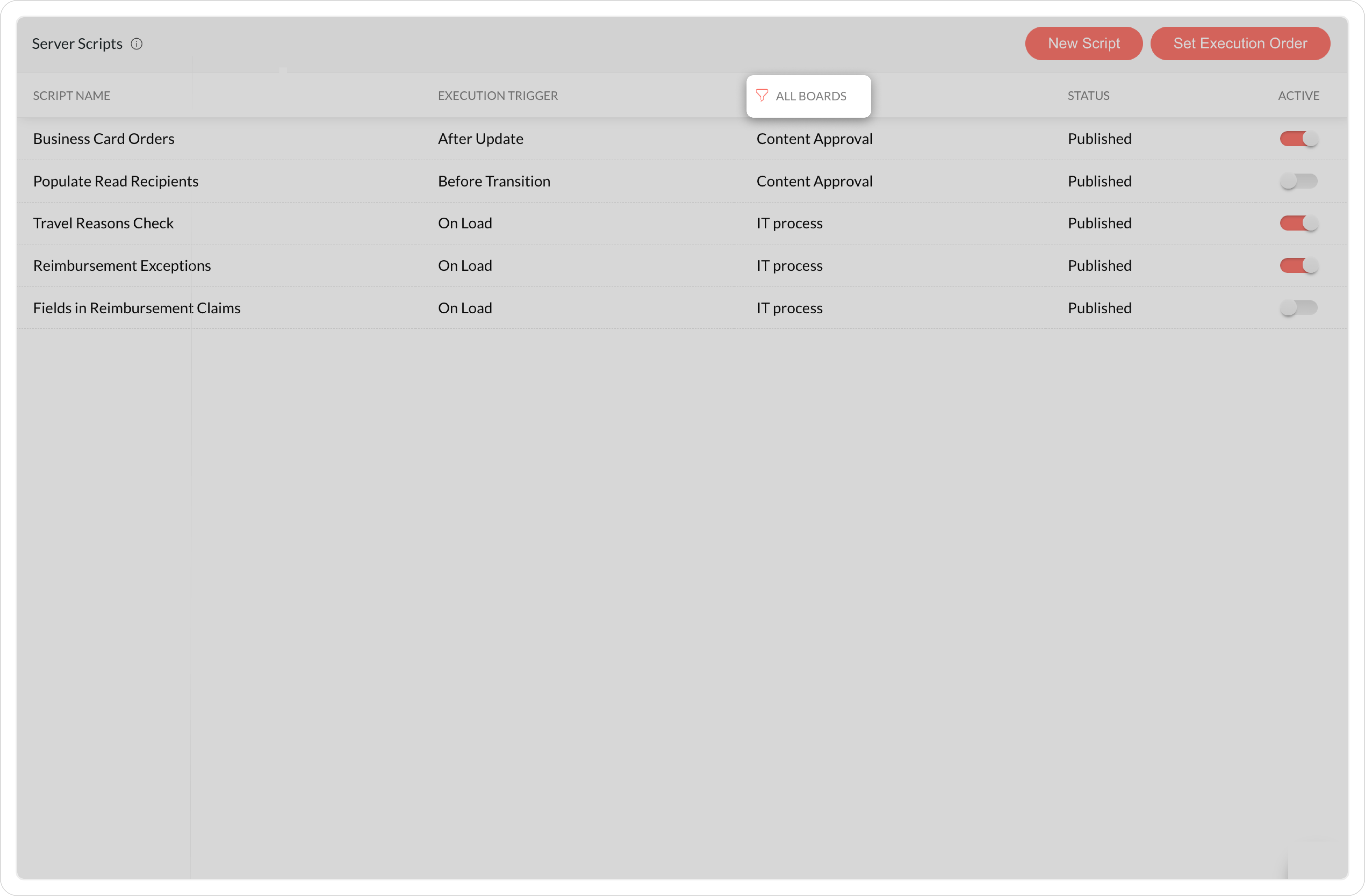Screen dimensions: 1365x896
Task: Click the info icon beside Server Scripts
Action: [136, 44]
